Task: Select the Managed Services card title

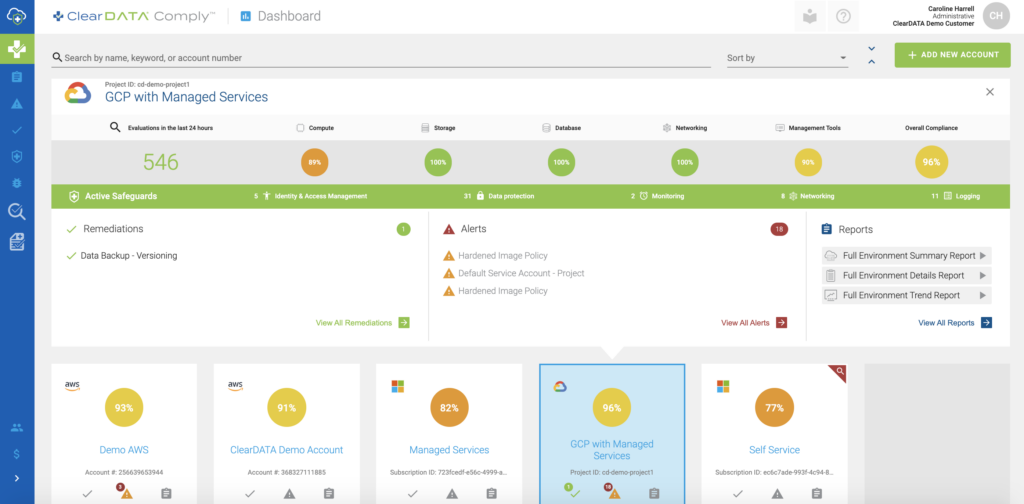Action: coord(449,450)
